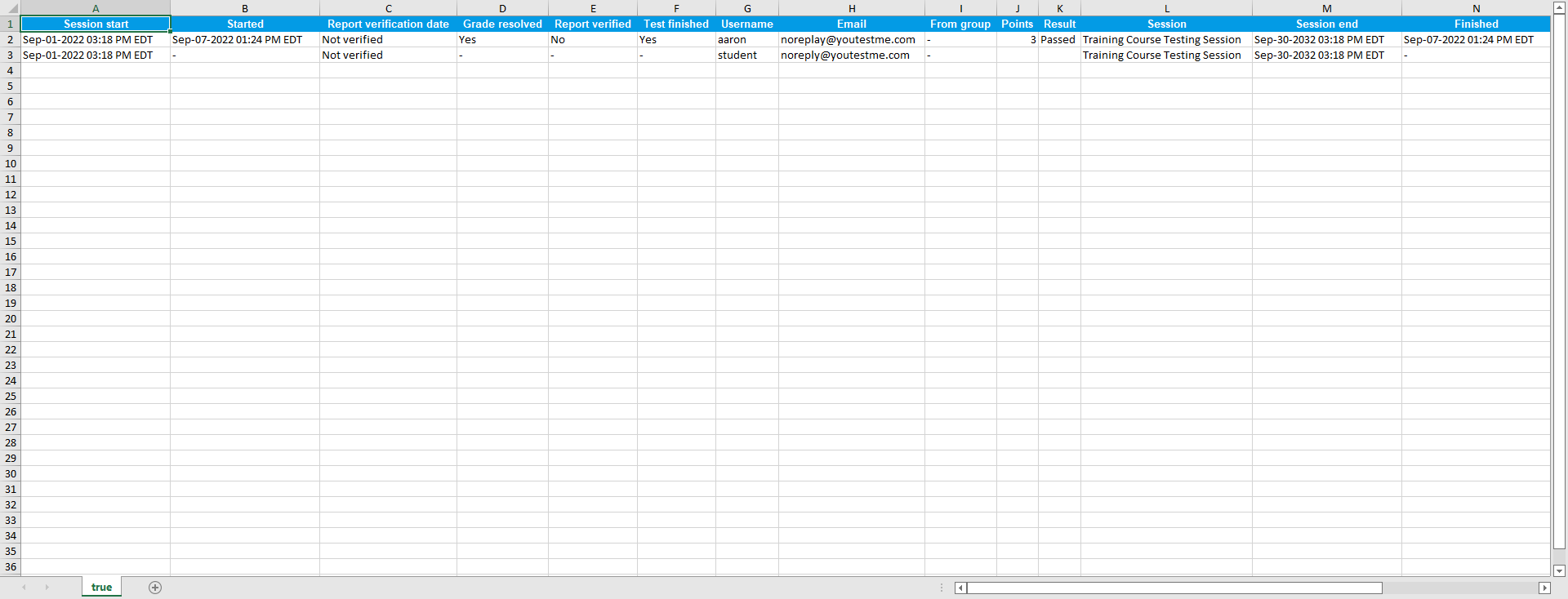Select column F by its header letter
Screen dimensions: 1568x599
tap(676, 8)
